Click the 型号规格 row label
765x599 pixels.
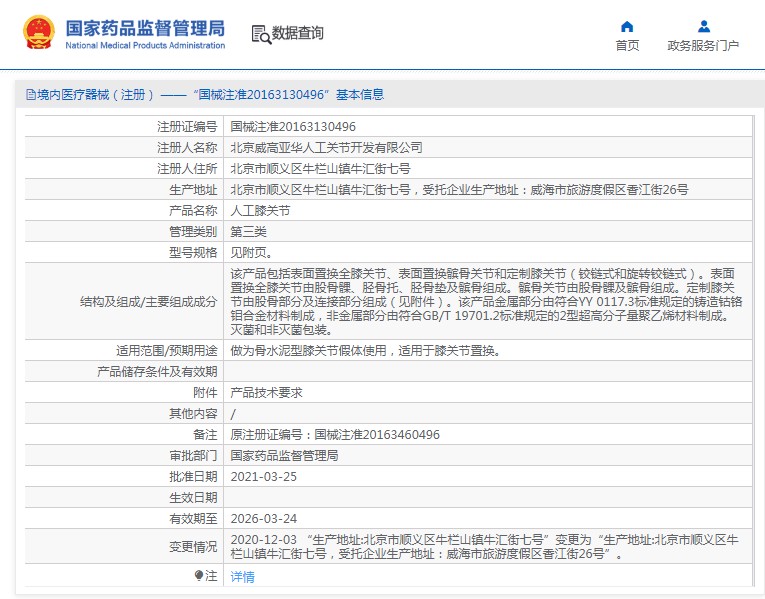[x=193, y=253]
